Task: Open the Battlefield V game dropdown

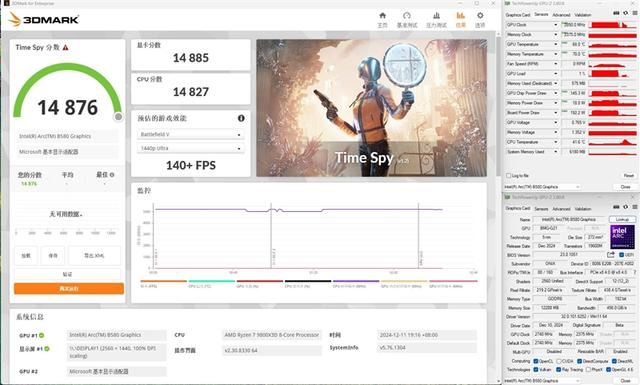Action: pos(191,134)
